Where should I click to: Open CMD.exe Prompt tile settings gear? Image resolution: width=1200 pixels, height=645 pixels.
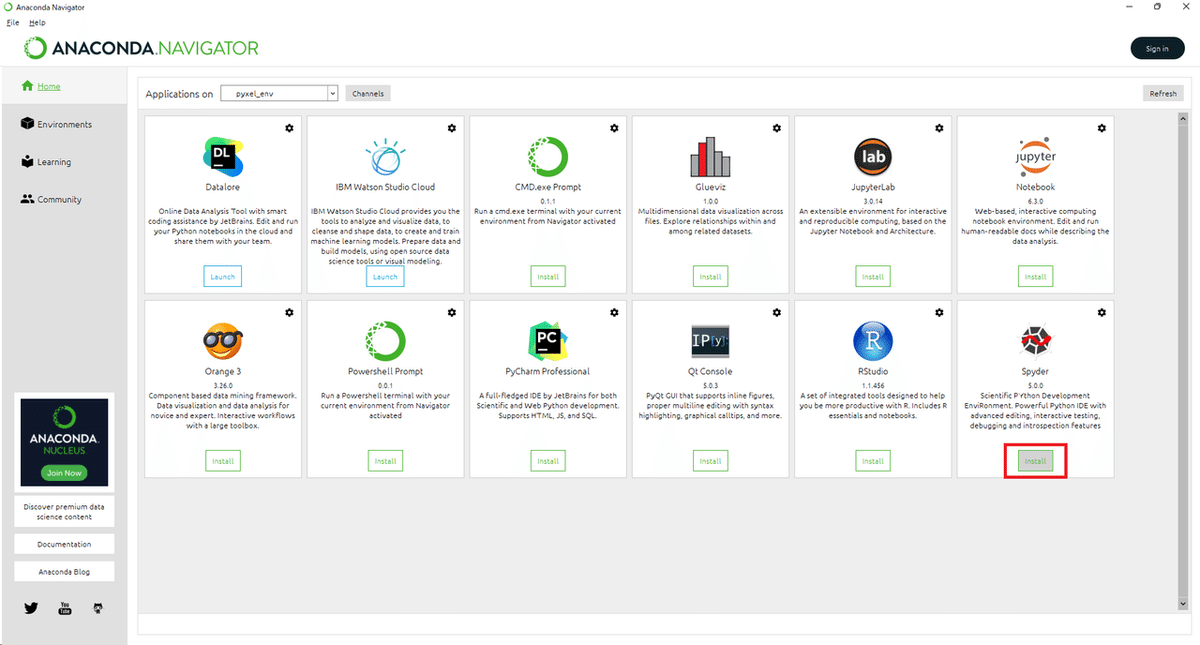(614, 128)
